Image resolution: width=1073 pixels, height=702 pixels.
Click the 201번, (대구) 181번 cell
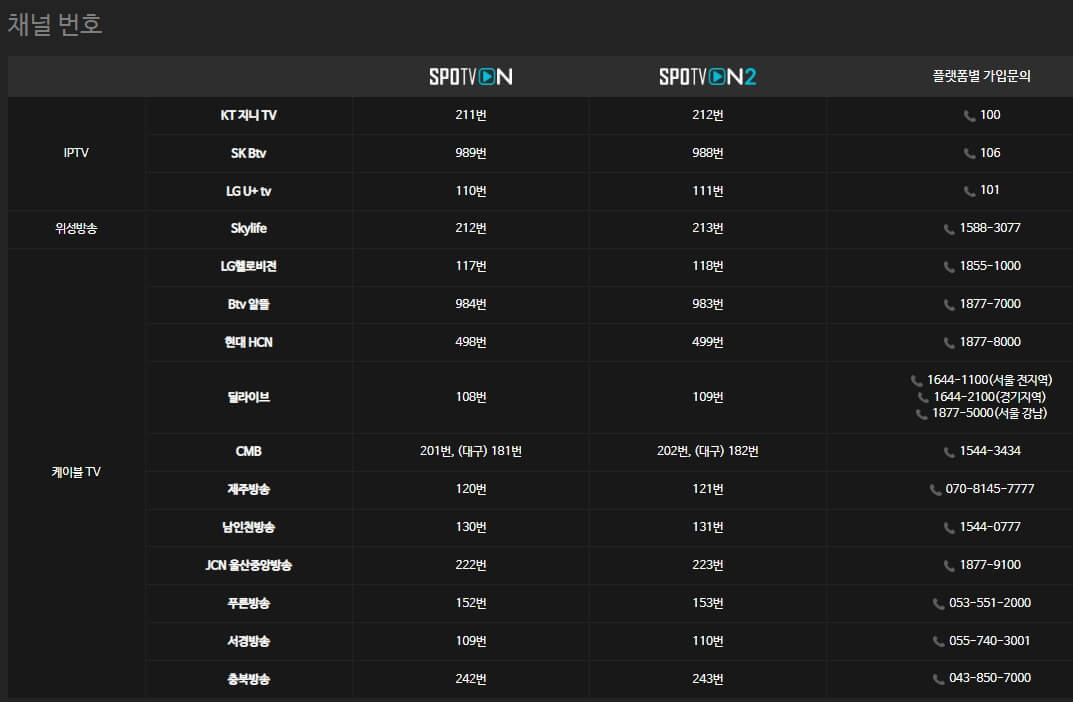point(471,452)
